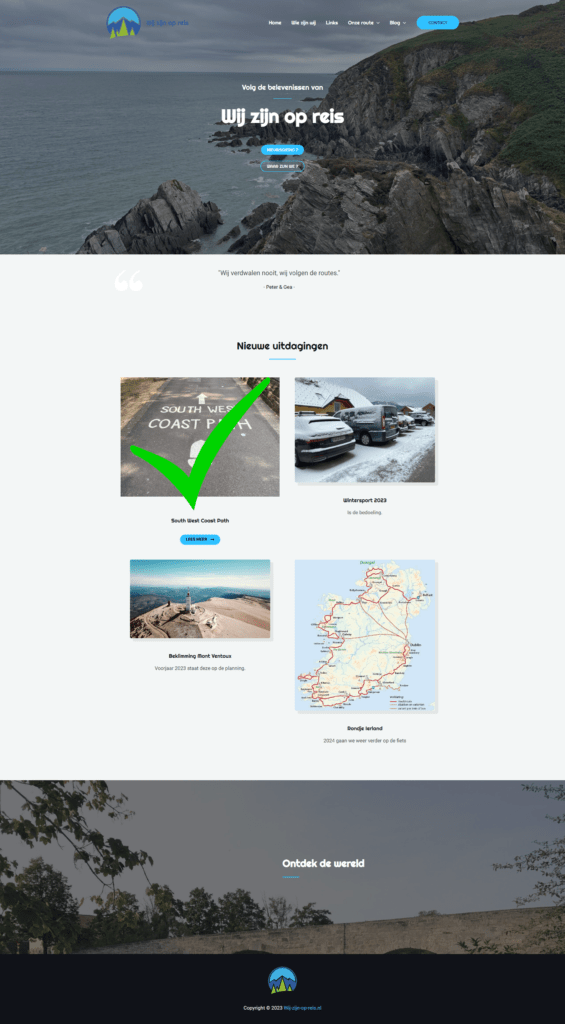The height and width of the screenshot is (1024, 565).
Task: Click the Wintersport 2023 title
Action: [364, 500]
